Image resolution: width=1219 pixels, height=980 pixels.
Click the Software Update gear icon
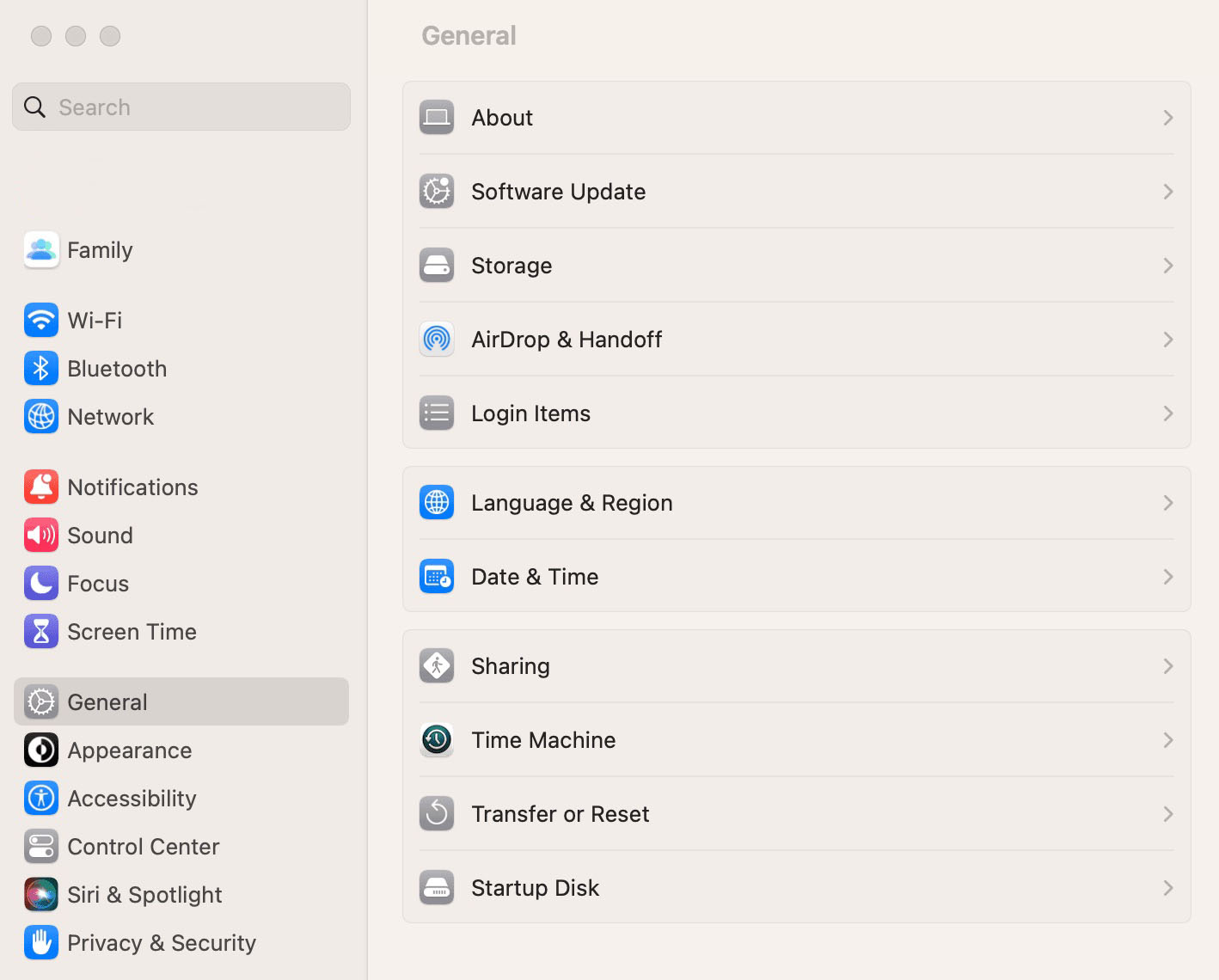437,192
